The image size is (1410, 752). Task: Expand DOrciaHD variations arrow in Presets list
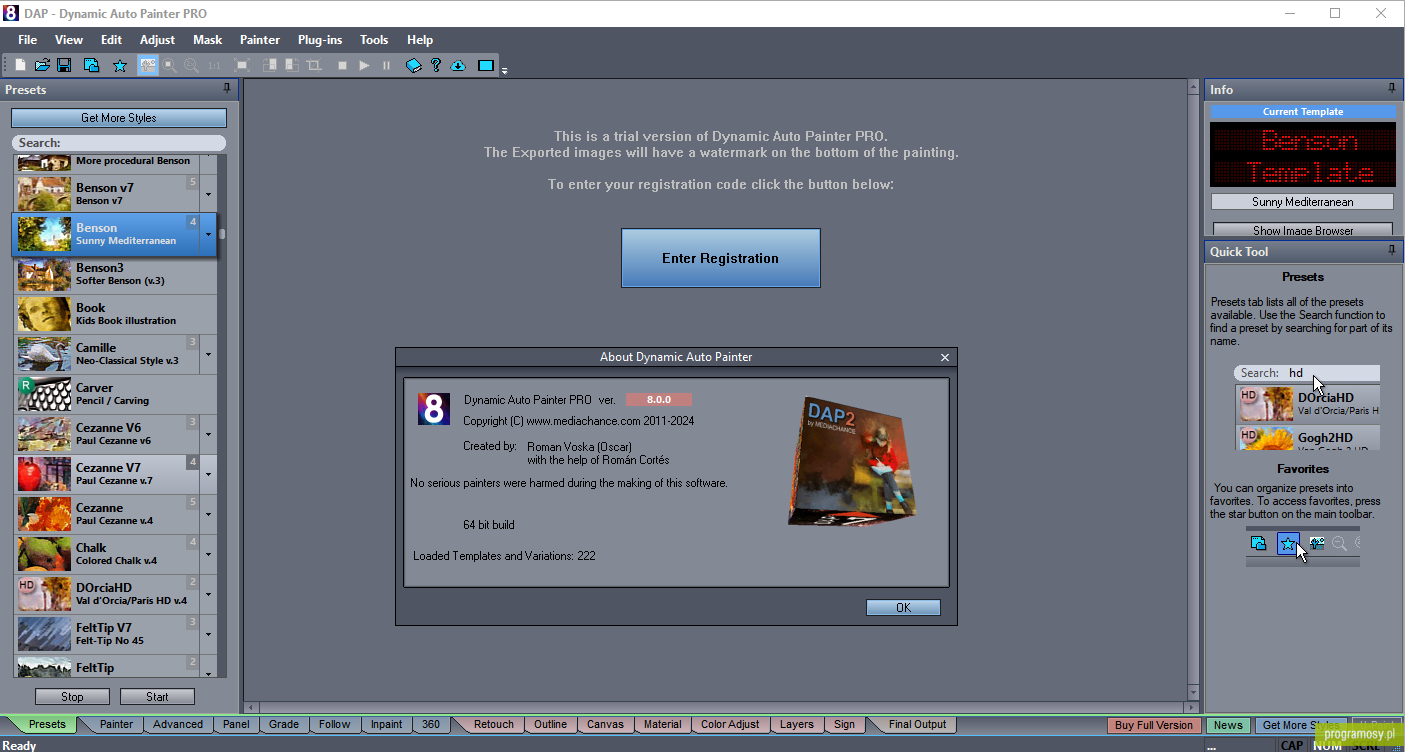click(x=208, y=594)
